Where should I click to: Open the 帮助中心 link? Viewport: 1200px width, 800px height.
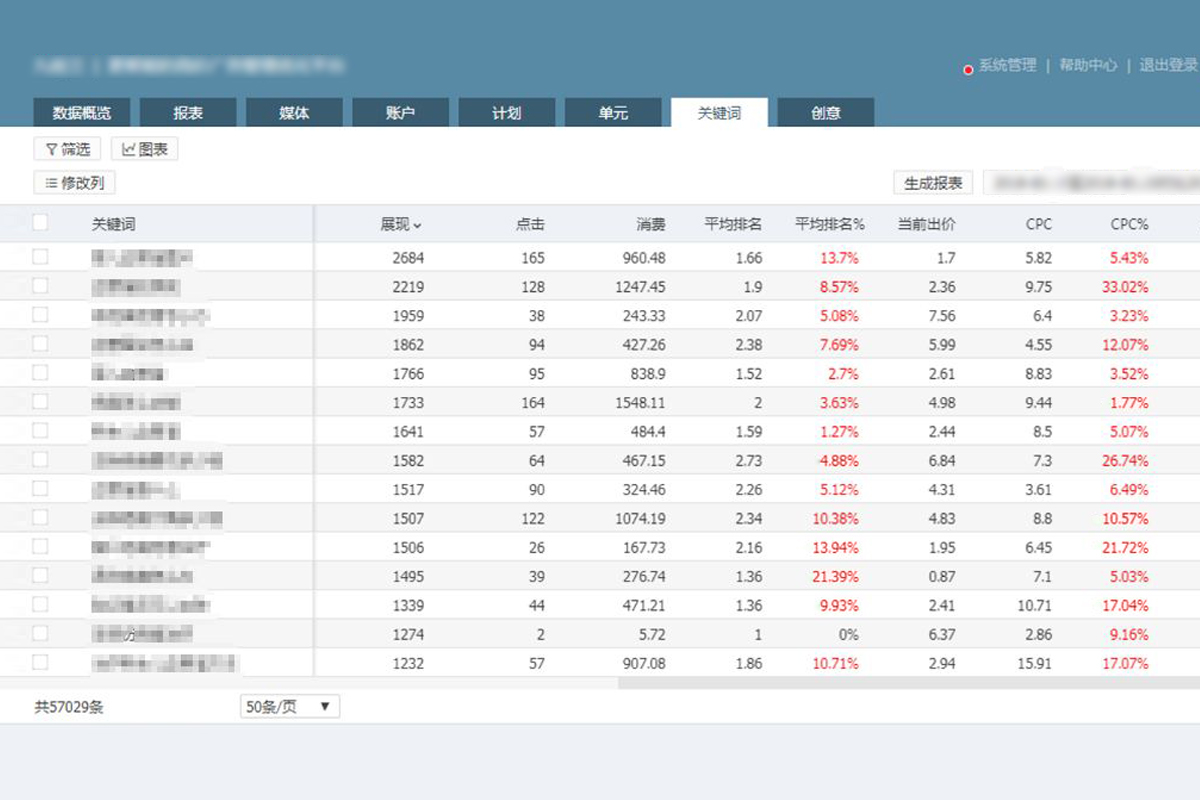tap(1088, 65)
